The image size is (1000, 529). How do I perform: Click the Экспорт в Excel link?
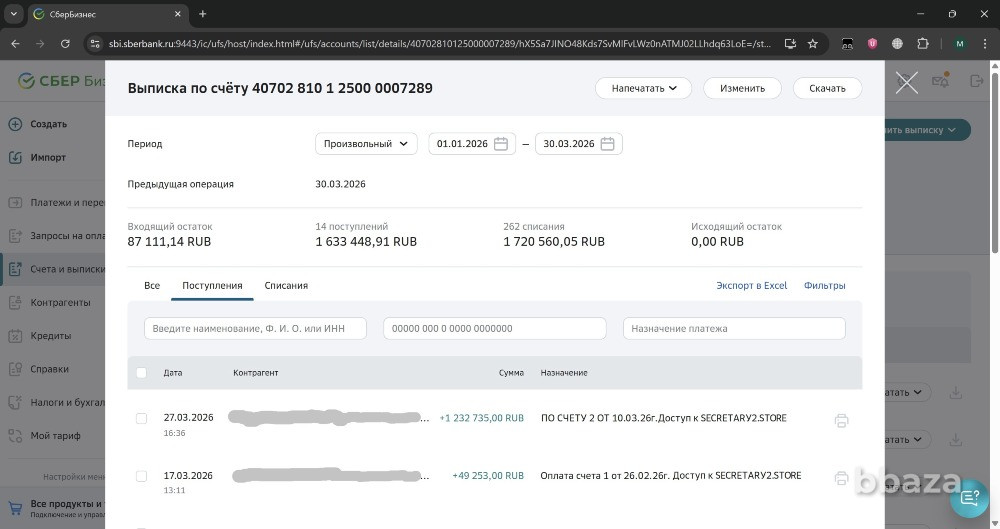coord(751,286)
